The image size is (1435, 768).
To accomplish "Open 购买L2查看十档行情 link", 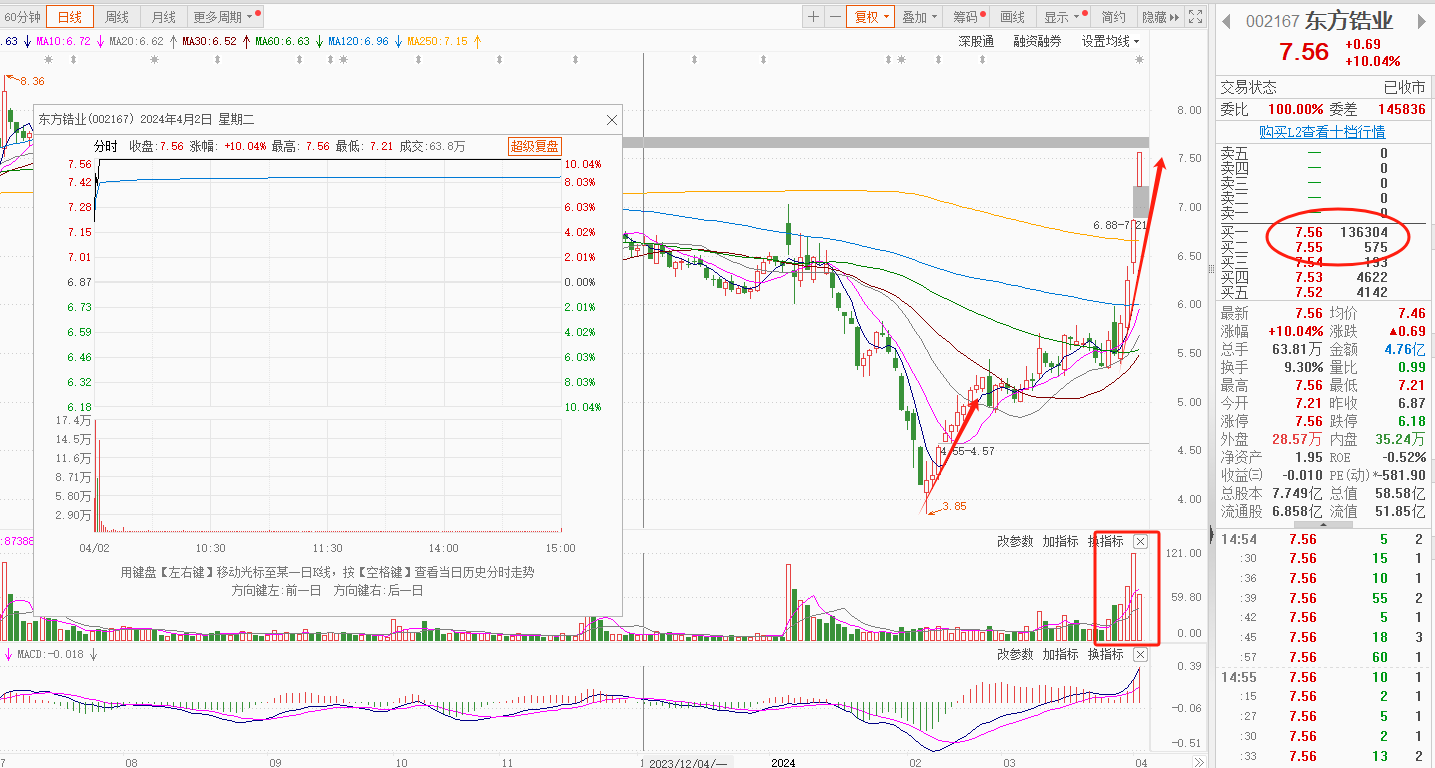I will coord(1322,132).
